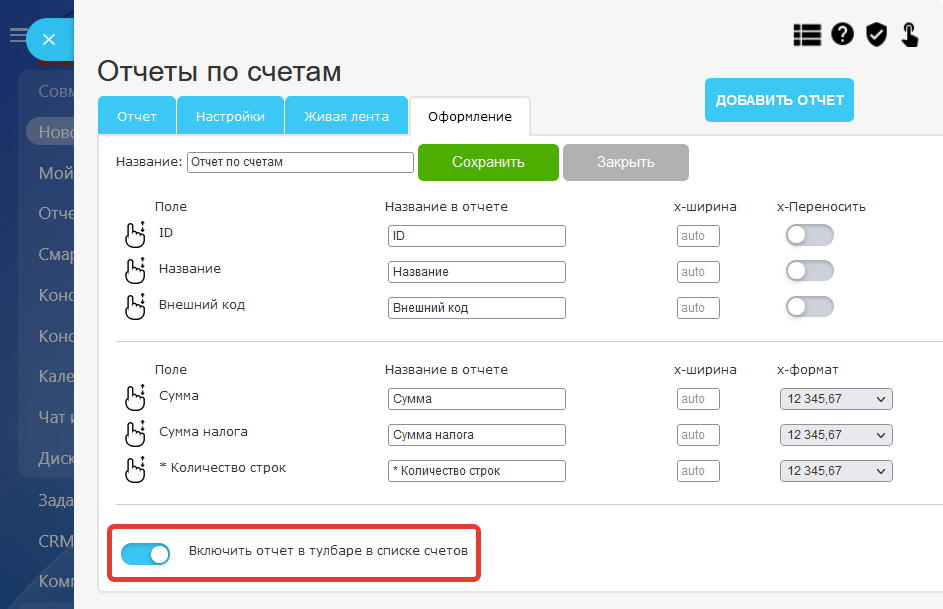Click the shield checkmark icon
Image resolution: width=943 pixels, height=609 pixels.
click(876, 35)
